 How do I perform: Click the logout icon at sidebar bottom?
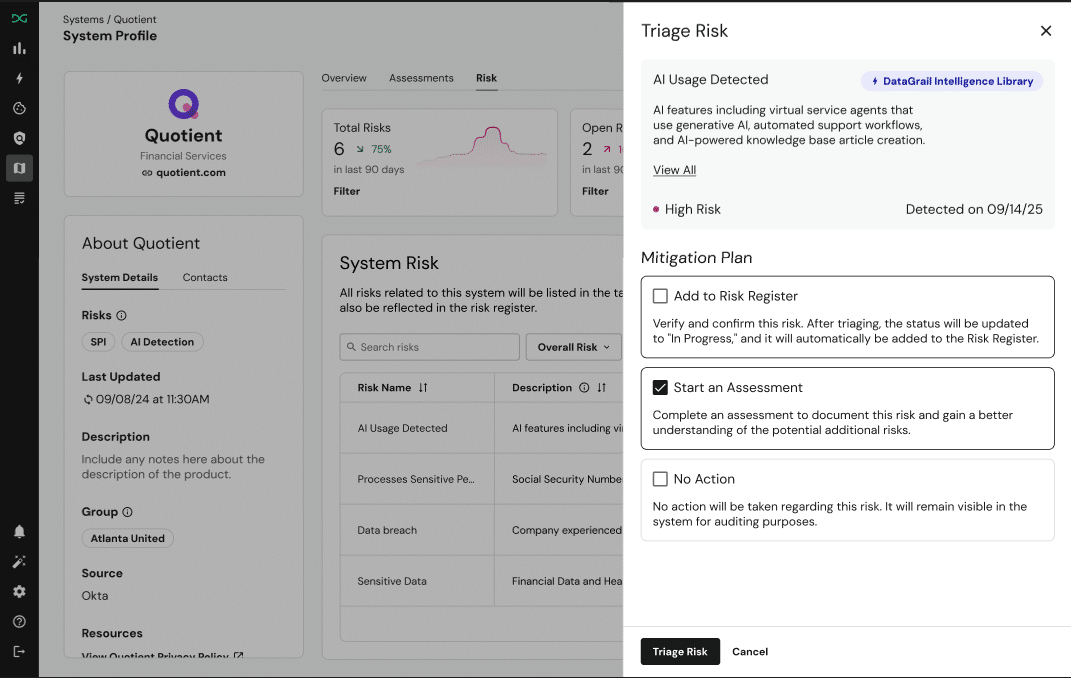[x=19, y=651]
